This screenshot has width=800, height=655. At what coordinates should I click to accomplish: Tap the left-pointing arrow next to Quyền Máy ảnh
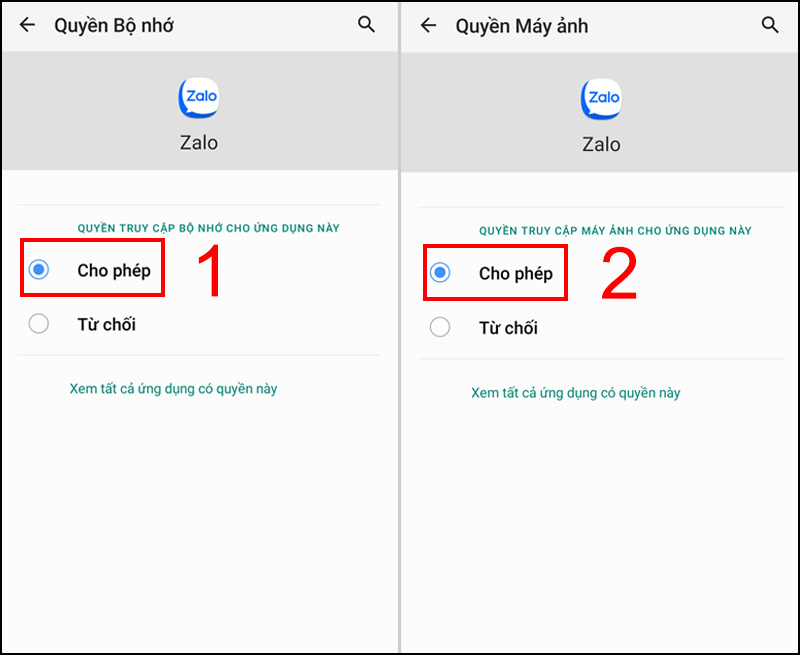[428, 25]
